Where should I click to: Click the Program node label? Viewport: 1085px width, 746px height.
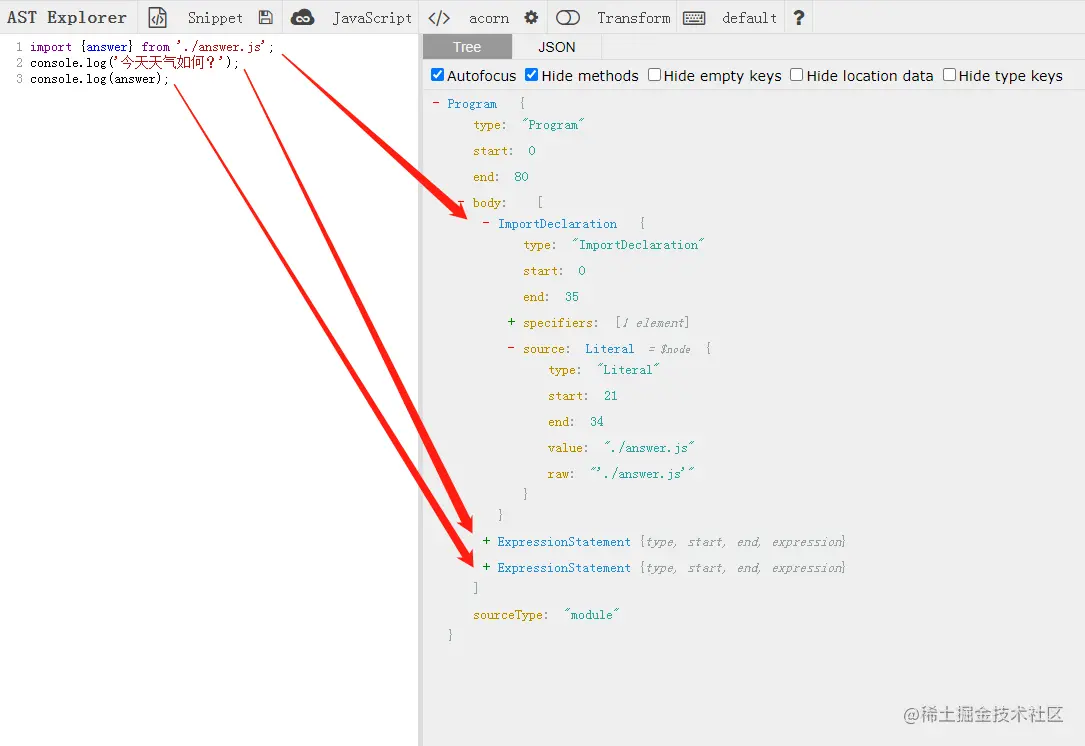pyautogui.click(x=472, y=104)
